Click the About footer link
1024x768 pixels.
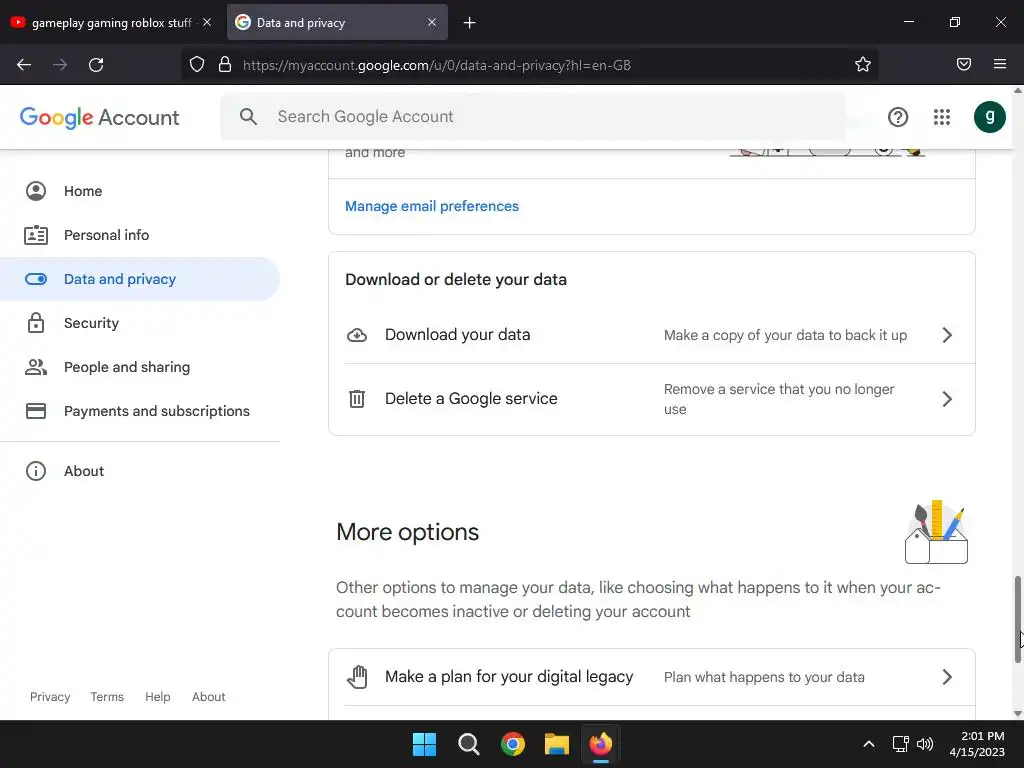tap(208, 697)
